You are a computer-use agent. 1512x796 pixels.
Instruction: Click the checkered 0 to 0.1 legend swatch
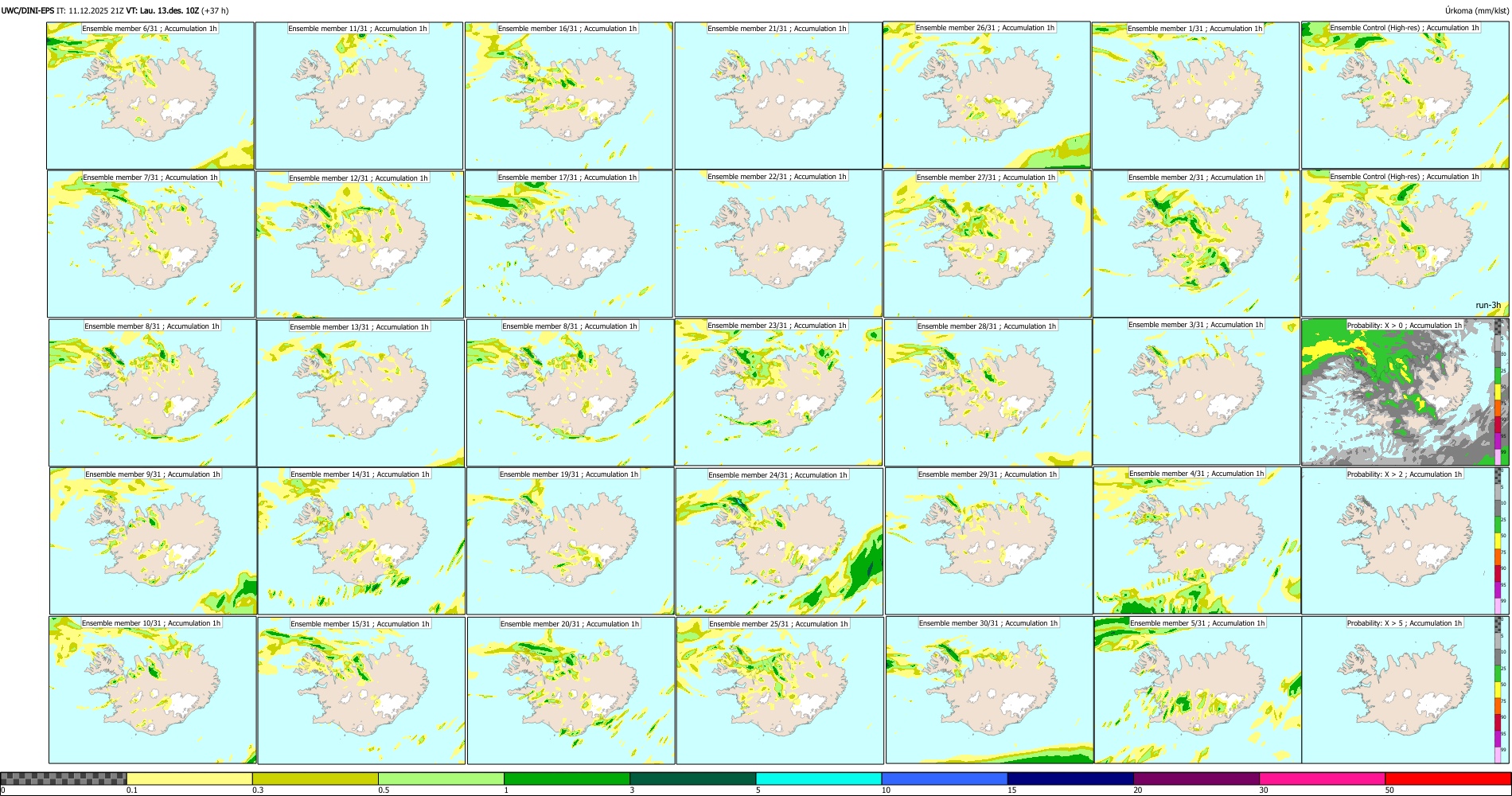(64, 778)
